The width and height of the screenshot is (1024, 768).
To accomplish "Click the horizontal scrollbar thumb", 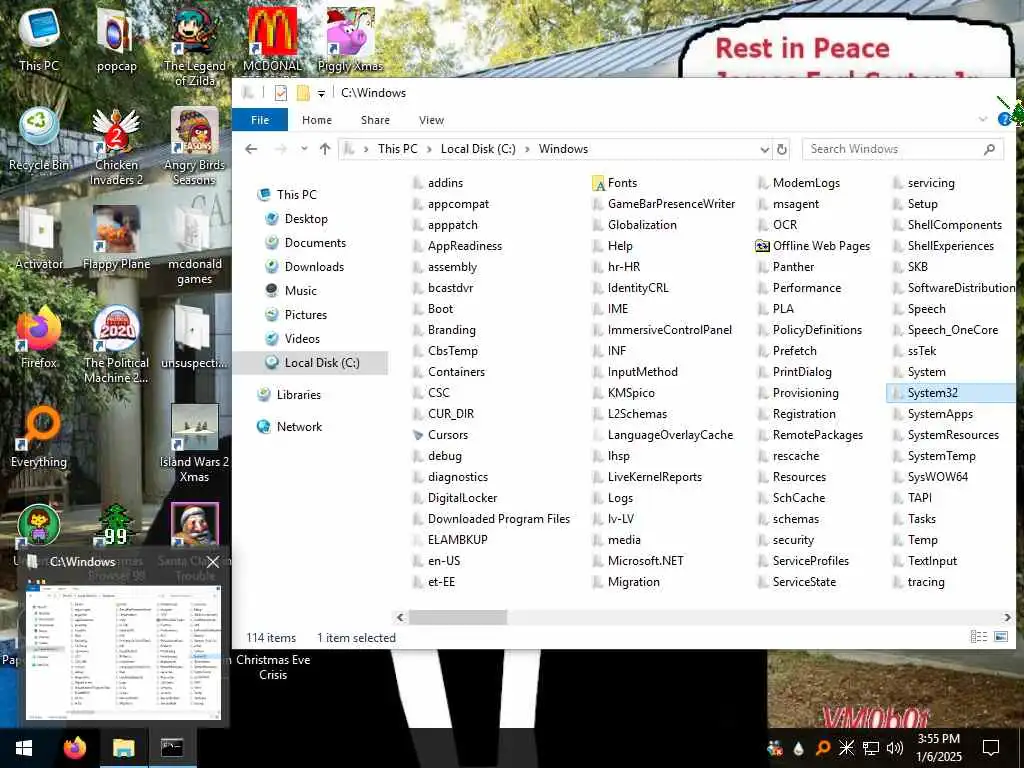I will [457, 617].
